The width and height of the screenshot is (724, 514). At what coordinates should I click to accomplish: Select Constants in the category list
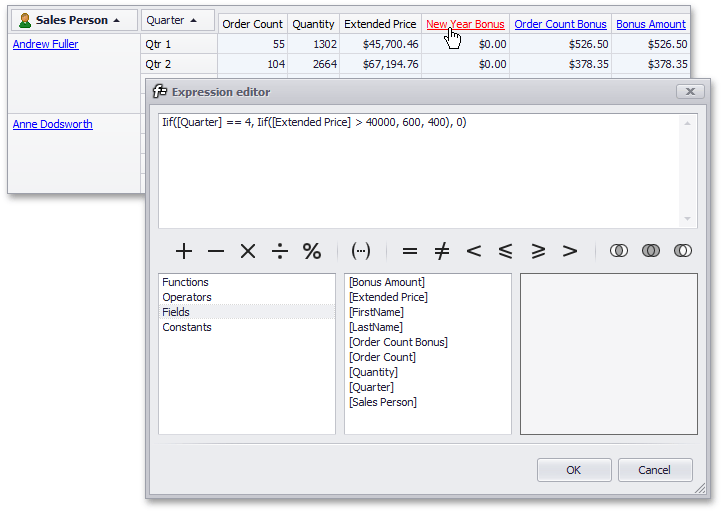pyautogui.click(x=187, y=327)
